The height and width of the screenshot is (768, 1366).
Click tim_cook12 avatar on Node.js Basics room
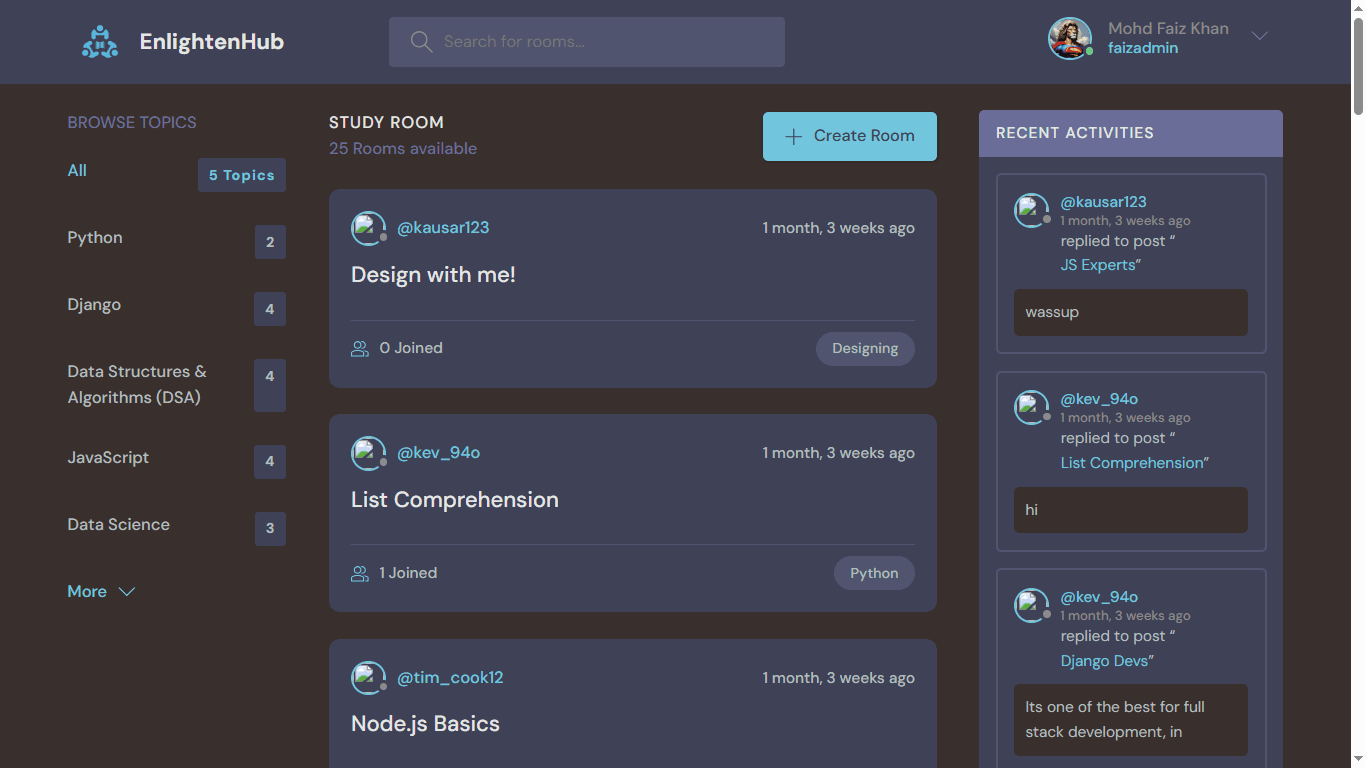coord(368,678)
